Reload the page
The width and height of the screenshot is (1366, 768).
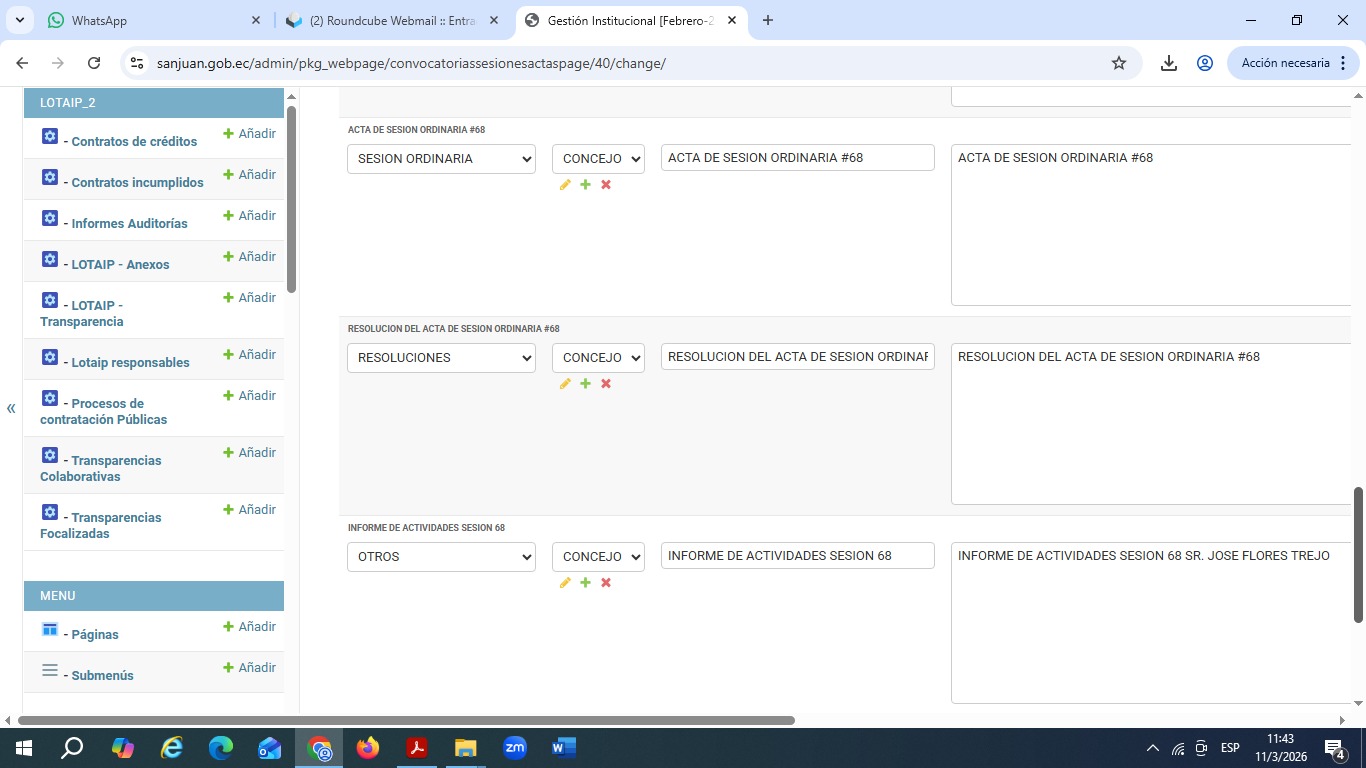(x=94, y=63)
